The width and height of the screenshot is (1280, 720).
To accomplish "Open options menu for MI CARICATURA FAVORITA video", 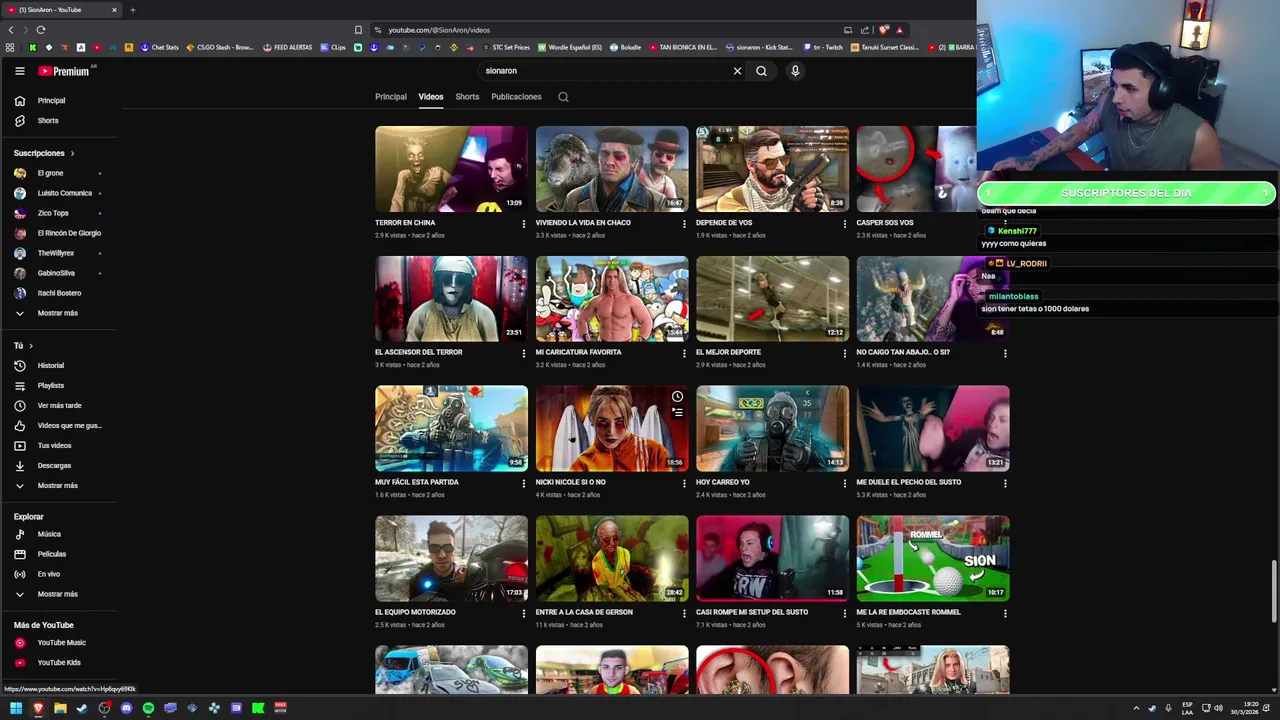I will pos(684,353).
